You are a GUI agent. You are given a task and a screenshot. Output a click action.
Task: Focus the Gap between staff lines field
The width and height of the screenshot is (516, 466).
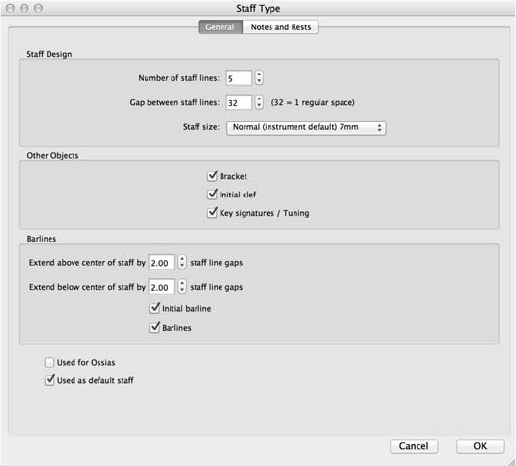pyautogui.click(x=239, y=103)
